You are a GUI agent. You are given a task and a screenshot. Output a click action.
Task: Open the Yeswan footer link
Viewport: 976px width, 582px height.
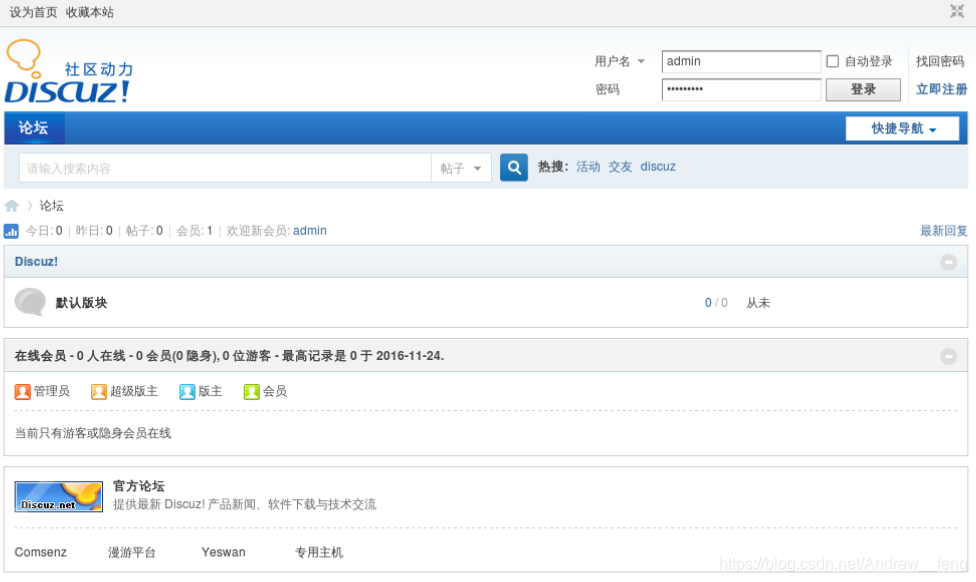click(x=223, y=552)
